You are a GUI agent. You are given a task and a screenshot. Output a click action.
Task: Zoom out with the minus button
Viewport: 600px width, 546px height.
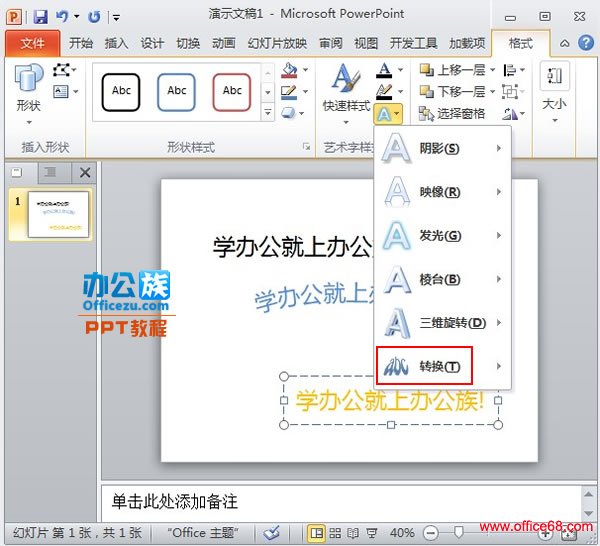[430, 533]
